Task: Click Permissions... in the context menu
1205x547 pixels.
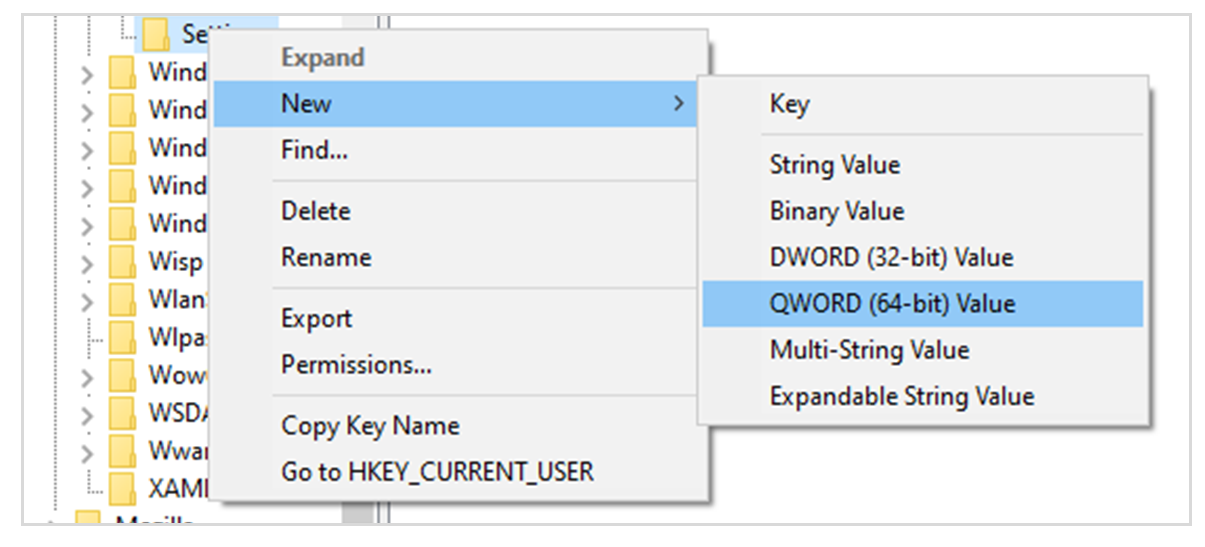Action: 356,365
